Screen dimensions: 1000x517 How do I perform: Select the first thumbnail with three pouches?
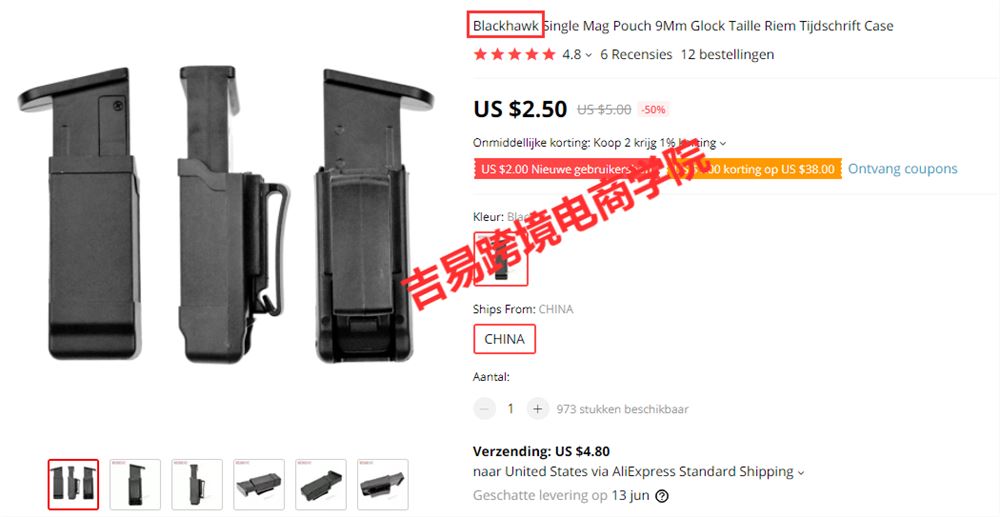(x=73, y=484)
